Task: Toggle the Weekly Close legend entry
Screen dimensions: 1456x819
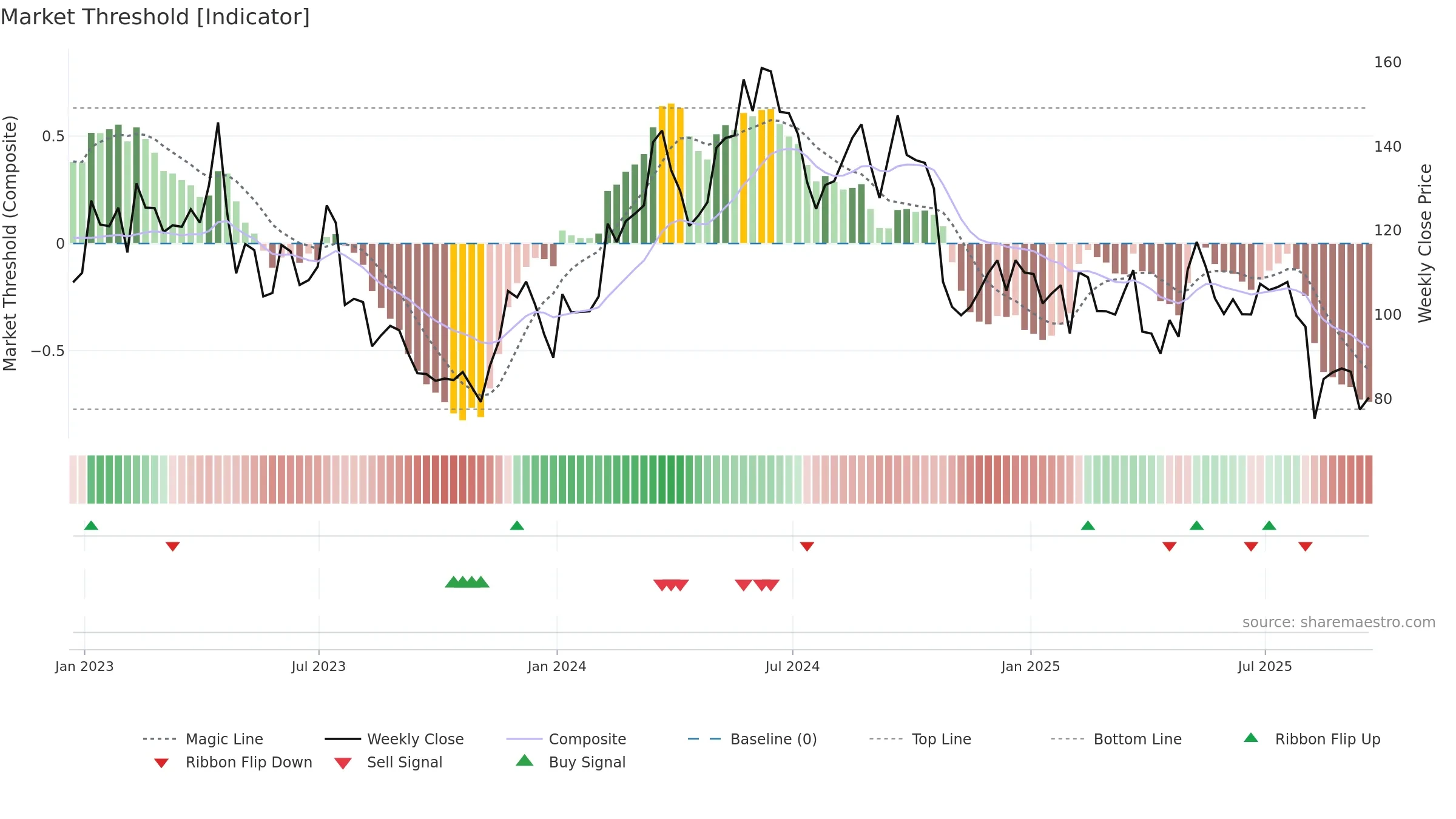Action: point(394,739)
